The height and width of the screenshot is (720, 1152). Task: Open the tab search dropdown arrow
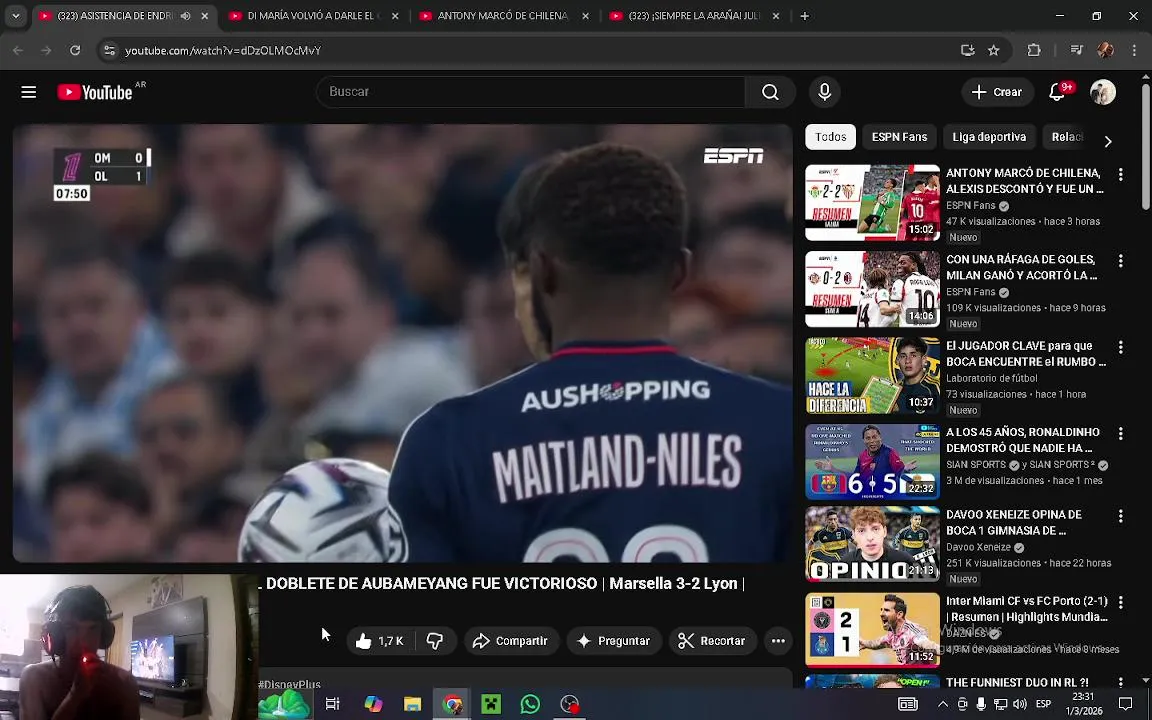(15, 16)
